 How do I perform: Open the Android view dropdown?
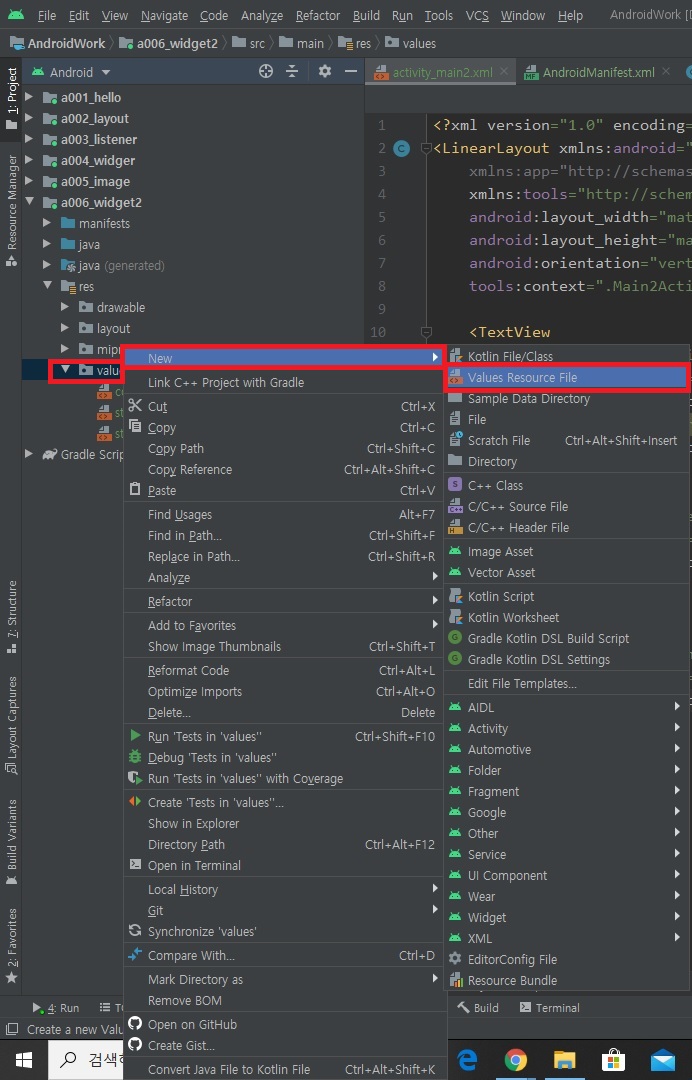pyautogui.click(x=71, y=72)
